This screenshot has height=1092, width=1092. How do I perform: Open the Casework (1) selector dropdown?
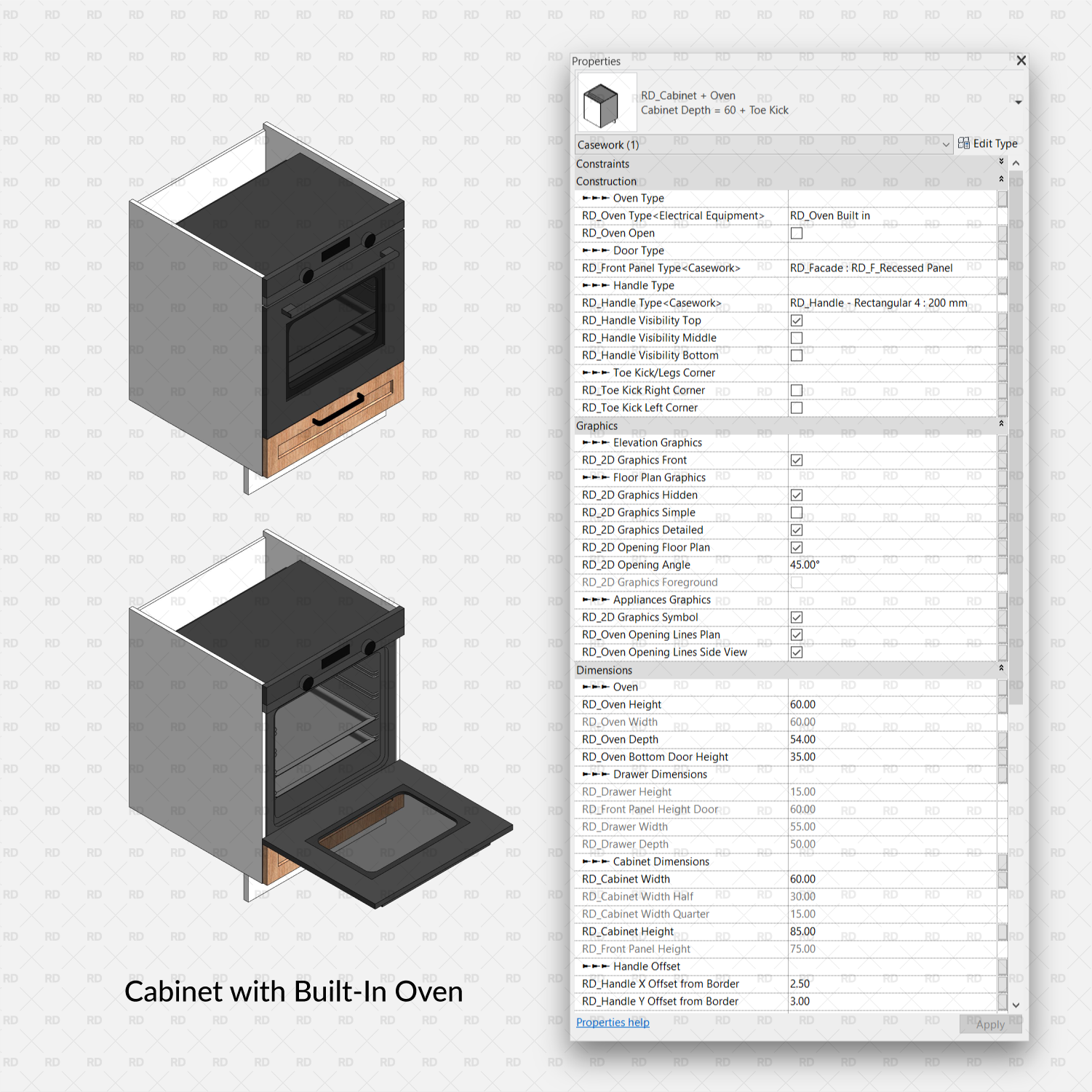(x=946, y=144)
